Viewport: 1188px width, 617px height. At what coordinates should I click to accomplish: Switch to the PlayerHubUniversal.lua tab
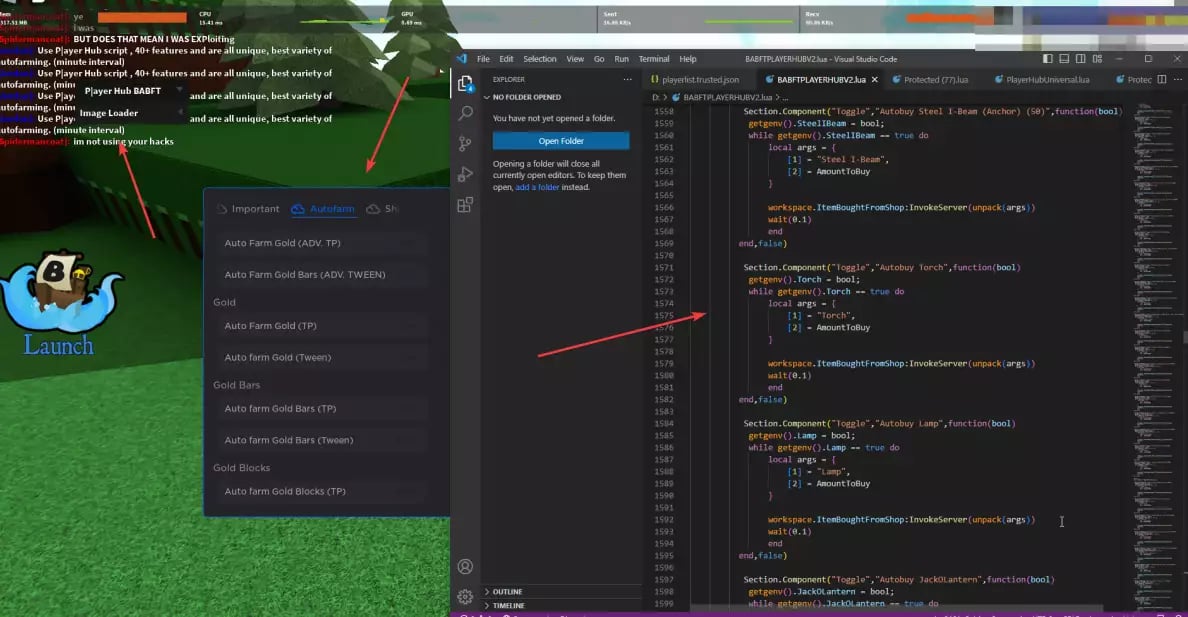[x=1045, y=80]
